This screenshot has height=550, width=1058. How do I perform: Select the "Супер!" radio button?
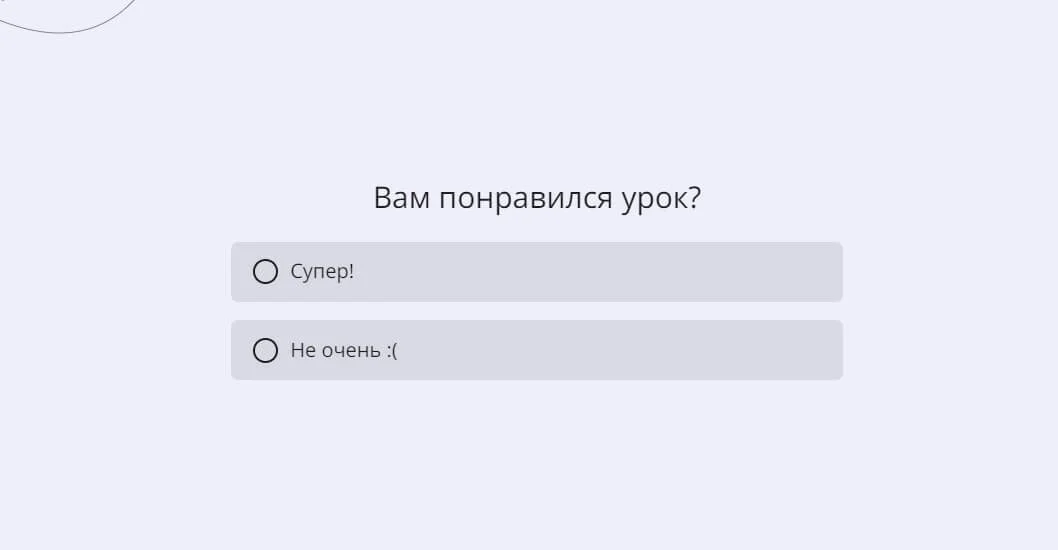pos(265,272)
